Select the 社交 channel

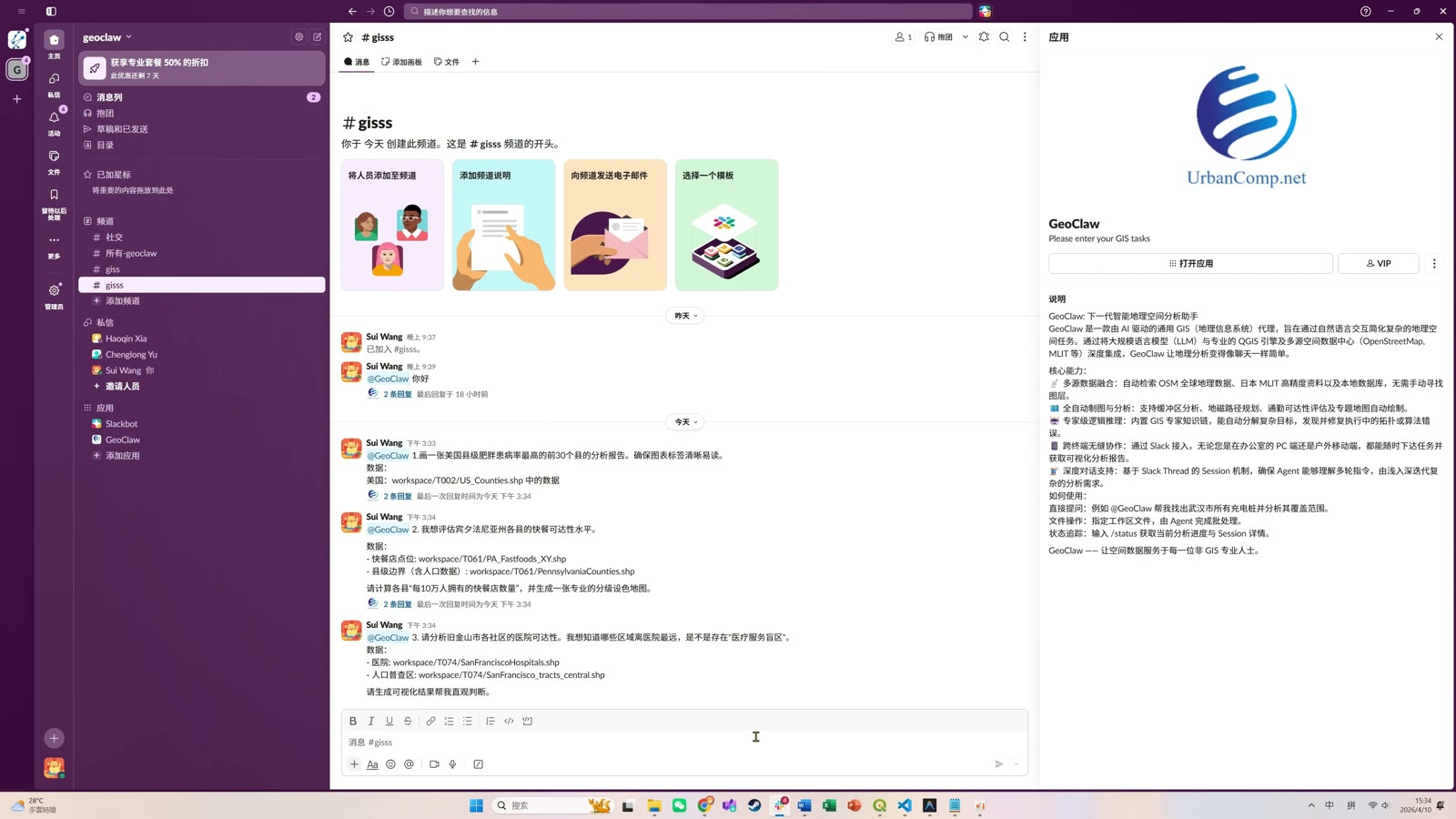tap(201, 238)
